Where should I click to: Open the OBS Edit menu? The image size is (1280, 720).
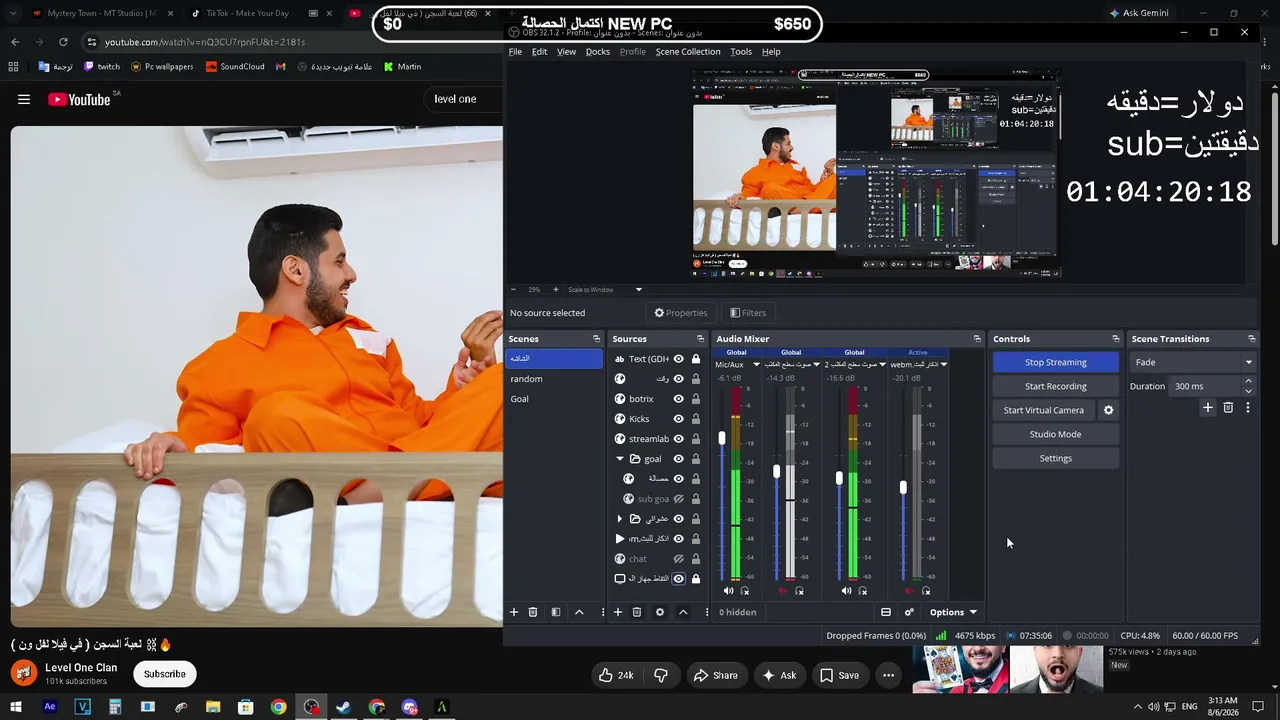tap(539, 52)
